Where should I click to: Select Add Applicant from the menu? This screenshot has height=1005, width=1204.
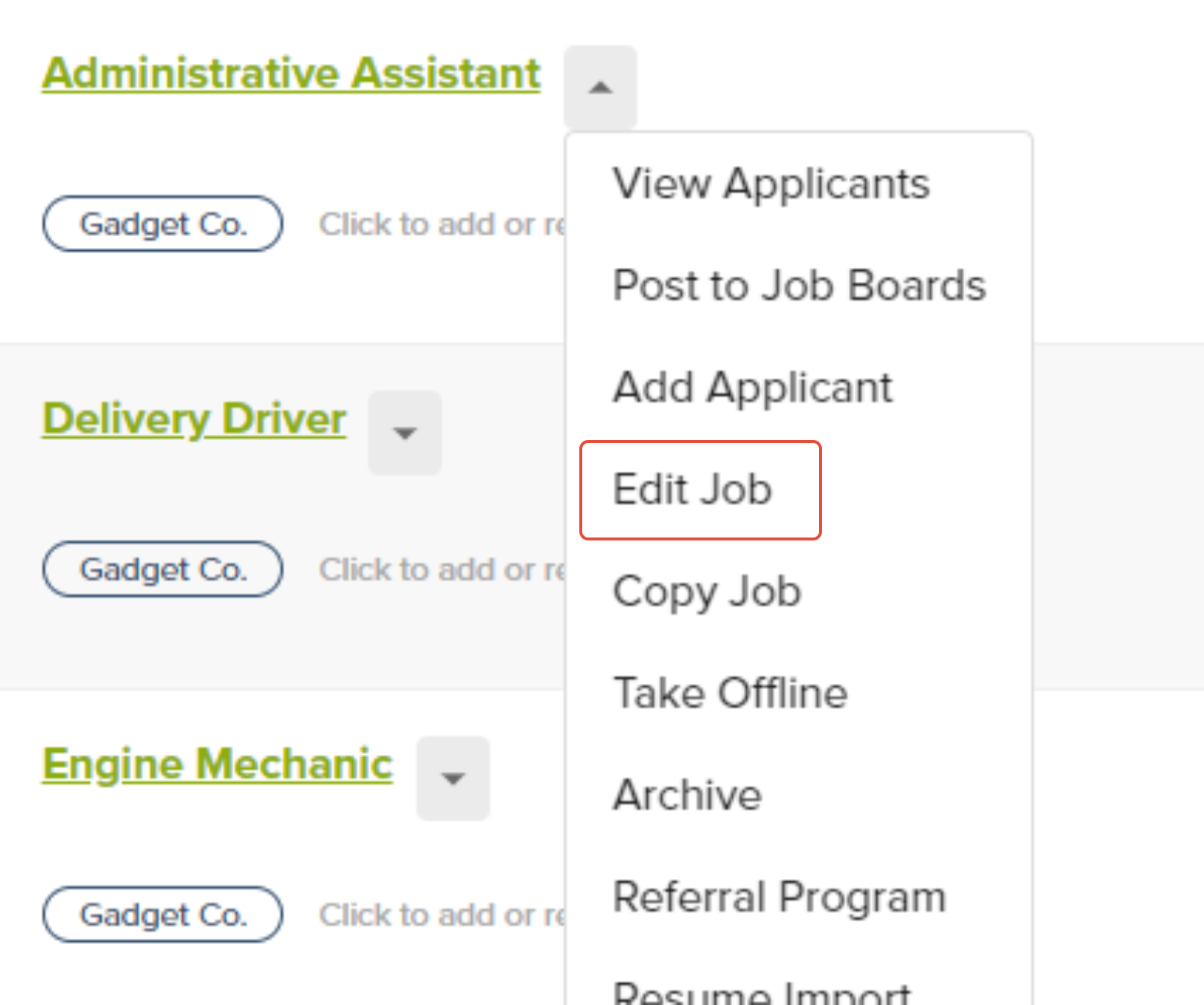[x=752, y=387]
